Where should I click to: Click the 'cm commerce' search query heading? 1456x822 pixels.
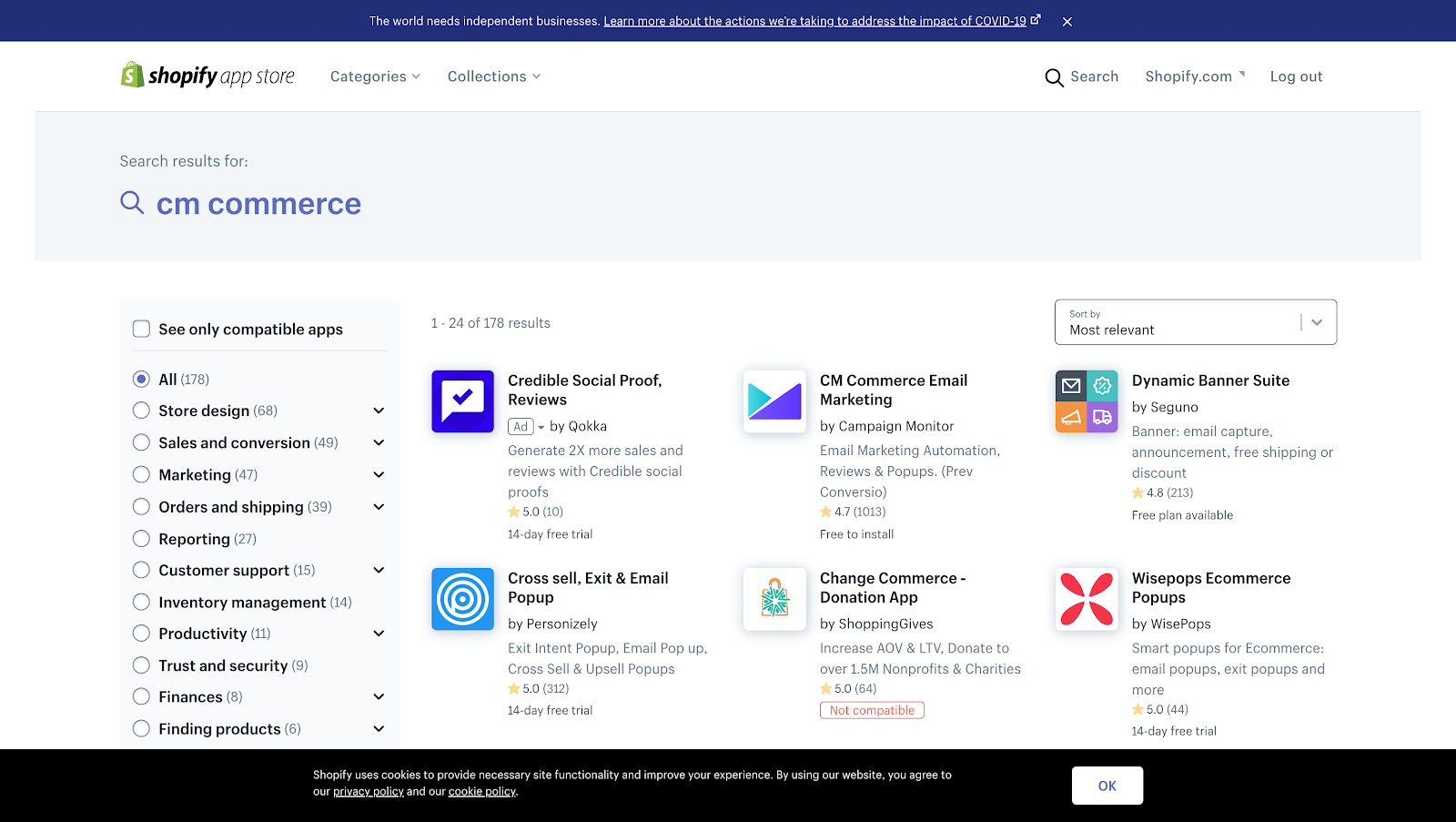[258, 204]
